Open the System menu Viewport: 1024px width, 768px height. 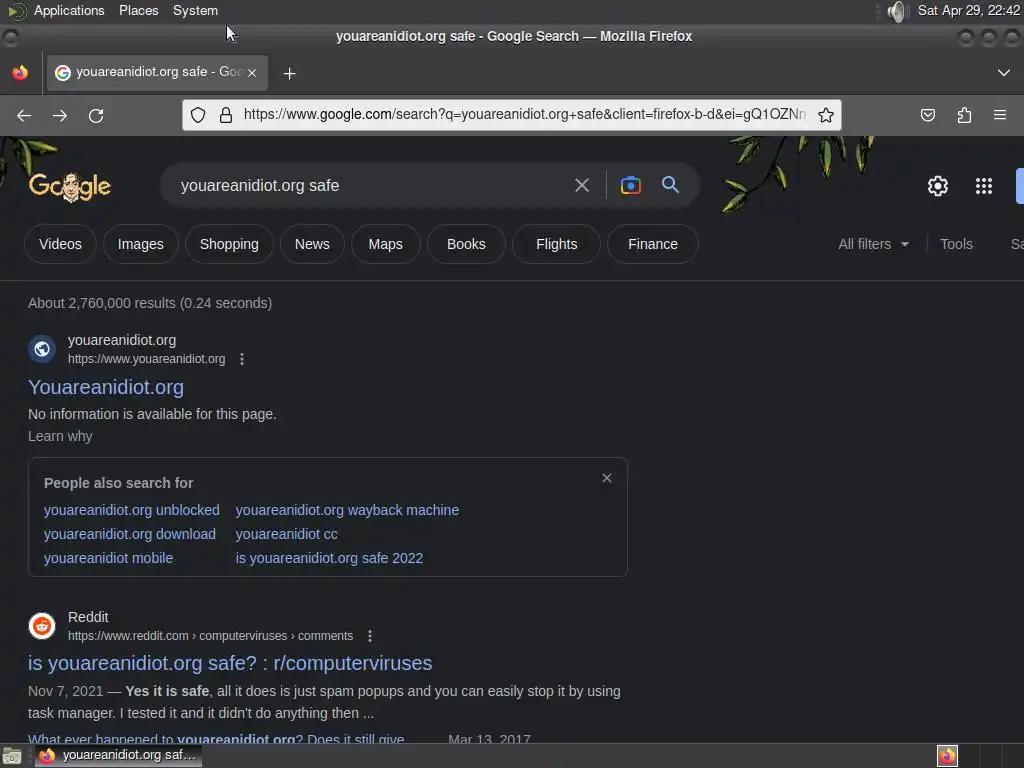pyautogui.click(x=195, y=10)
